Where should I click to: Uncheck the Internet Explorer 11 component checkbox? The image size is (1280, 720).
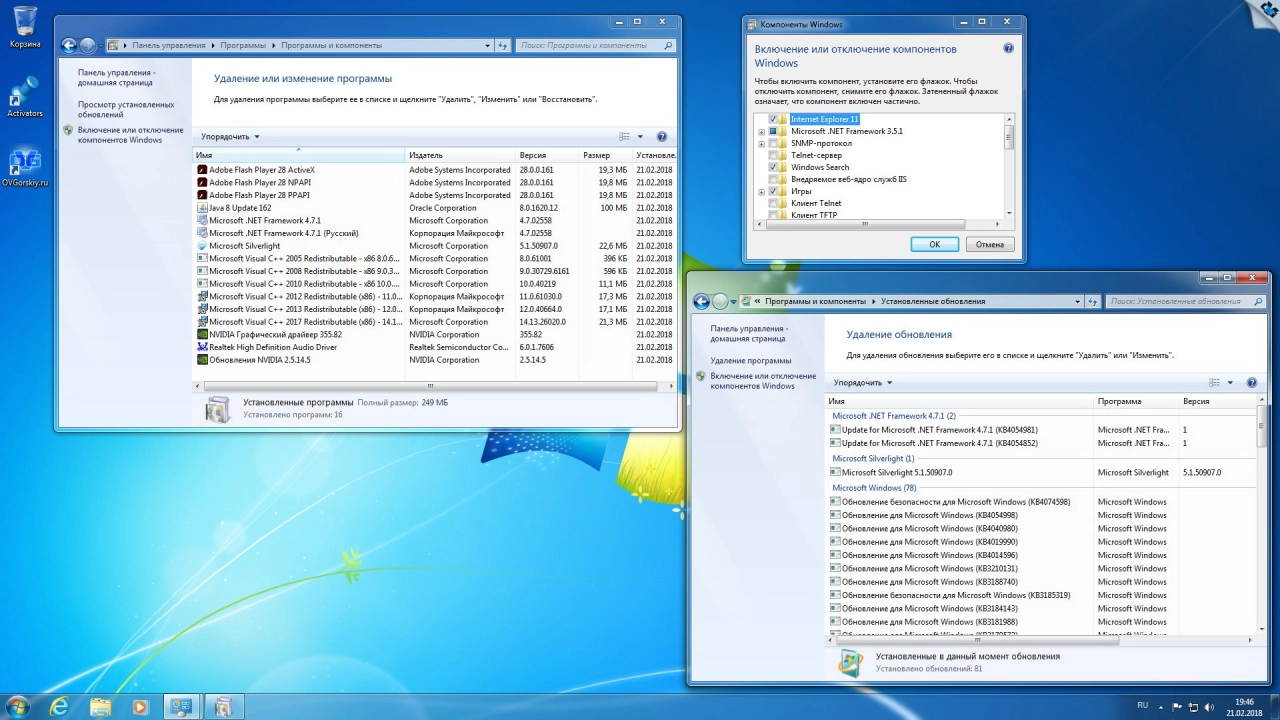pyautogui.click(x=772, y=119)
